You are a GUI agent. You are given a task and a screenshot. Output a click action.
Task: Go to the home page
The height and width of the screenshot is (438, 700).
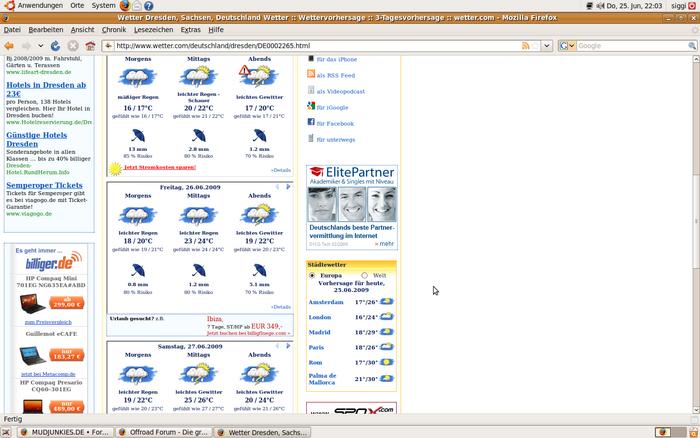point(90,46)
